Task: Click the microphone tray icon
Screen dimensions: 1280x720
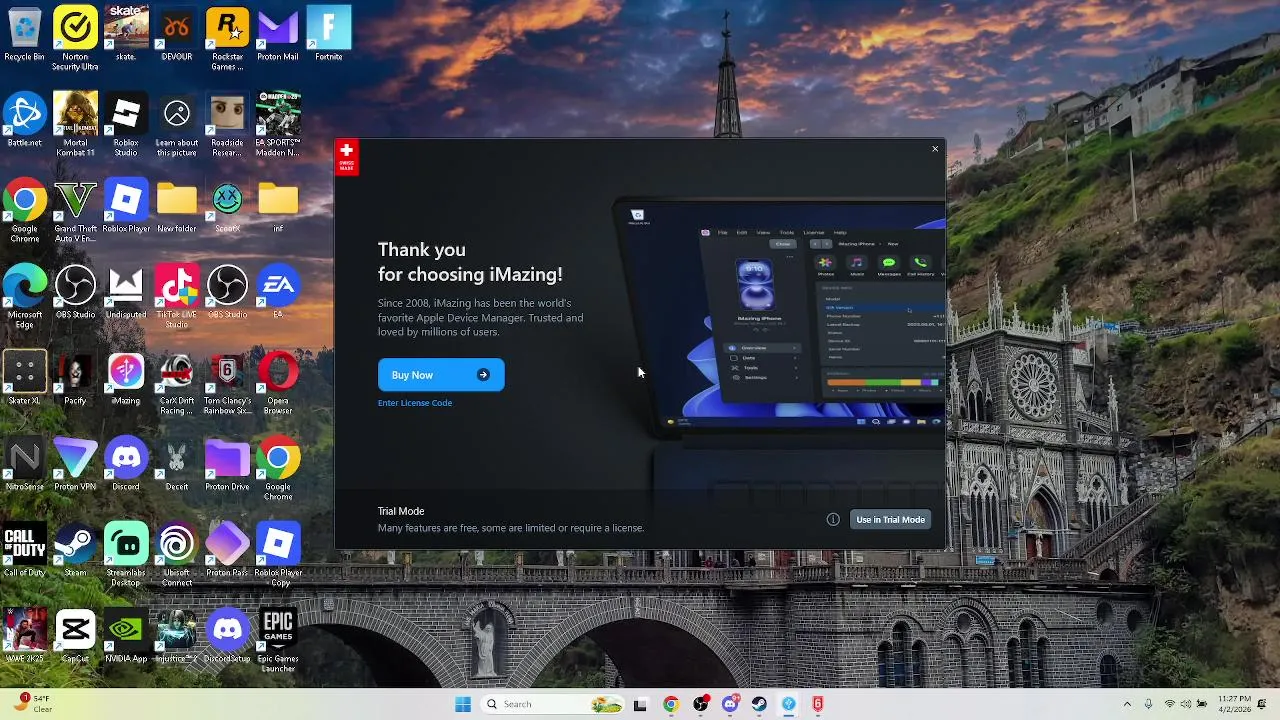Action: click(1148, 704)
